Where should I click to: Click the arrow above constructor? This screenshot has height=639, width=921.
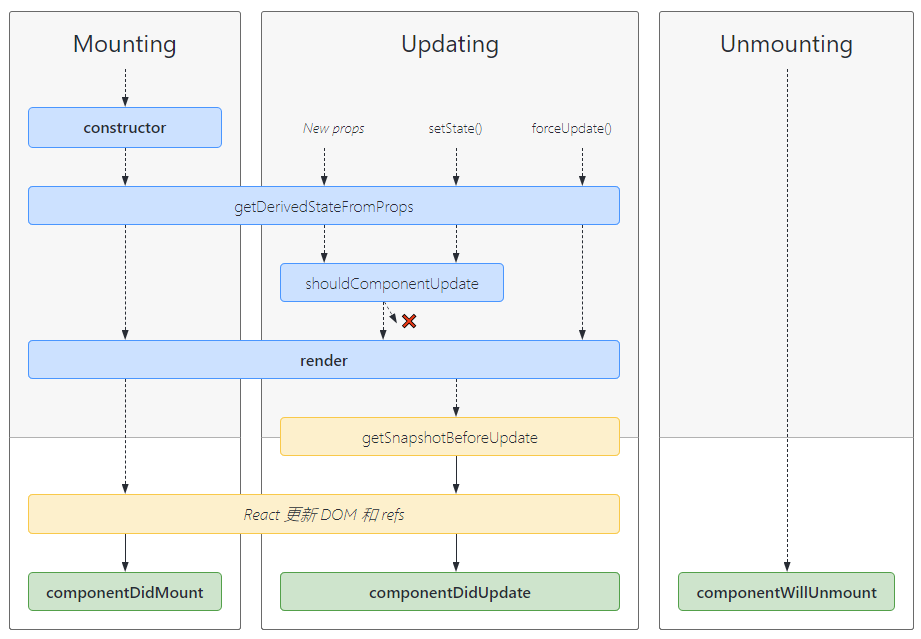tap(125, 88)
